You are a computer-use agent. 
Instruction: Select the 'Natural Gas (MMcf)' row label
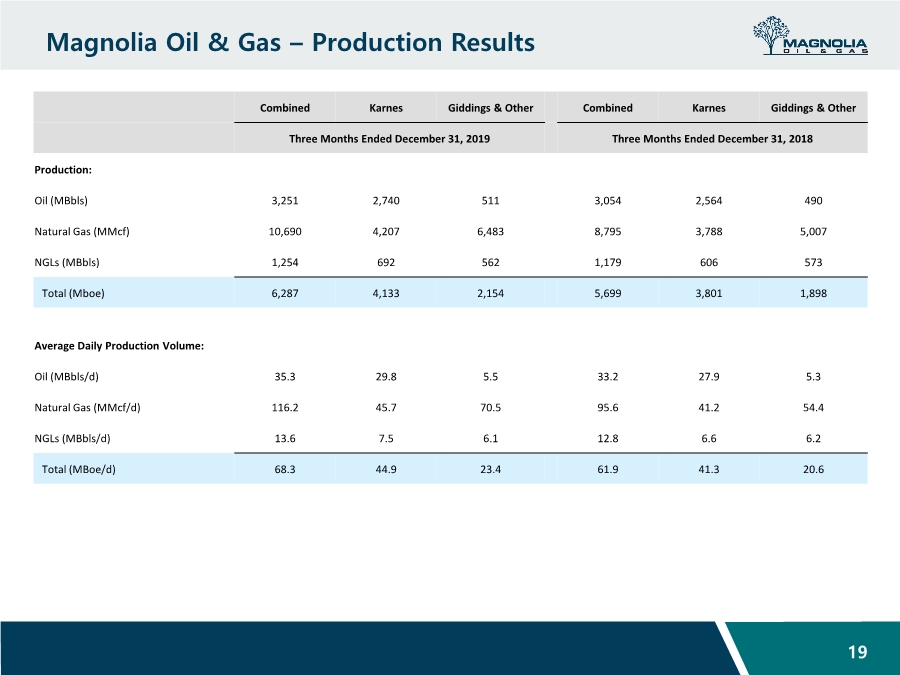pyautogui.click(x=82, y=232)
